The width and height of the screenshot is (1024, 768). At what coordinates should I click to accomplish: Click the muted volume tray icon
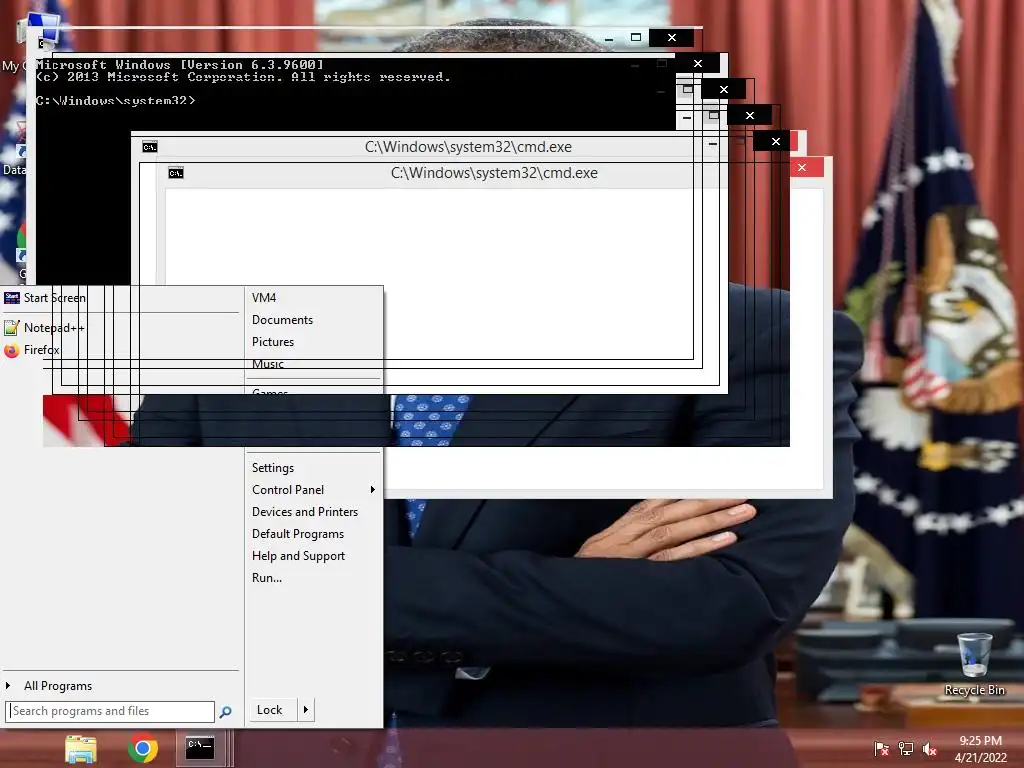930,749
